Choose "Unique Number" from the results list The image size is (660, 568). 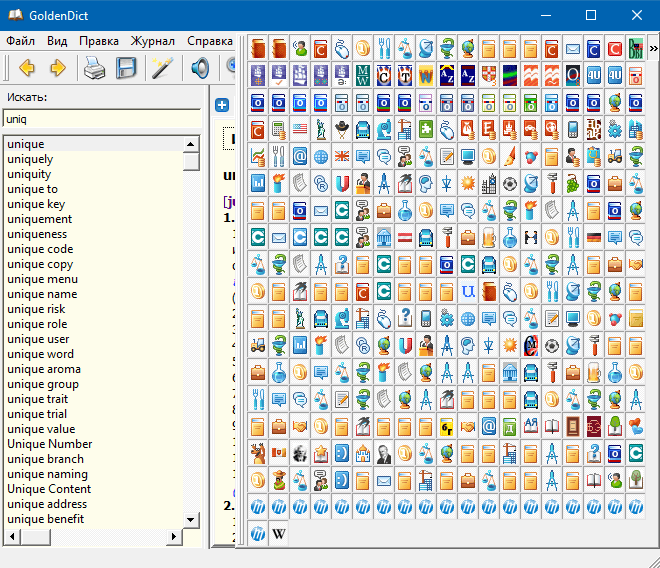[49, 444]
